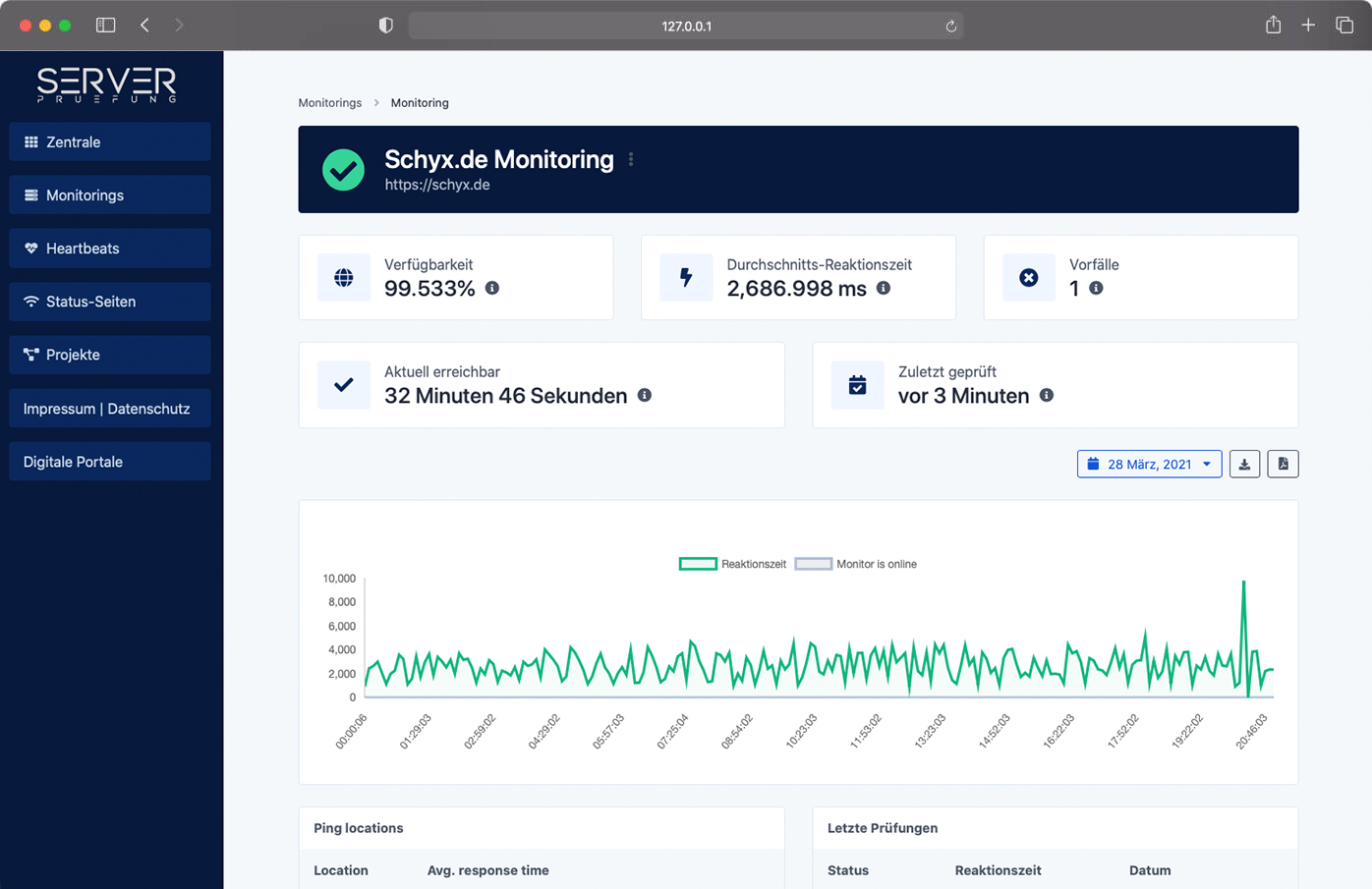Viewport: 1372px width, 889px height.
Task: Click info icon next to Vorfälle count
Action: (1096, 288)
